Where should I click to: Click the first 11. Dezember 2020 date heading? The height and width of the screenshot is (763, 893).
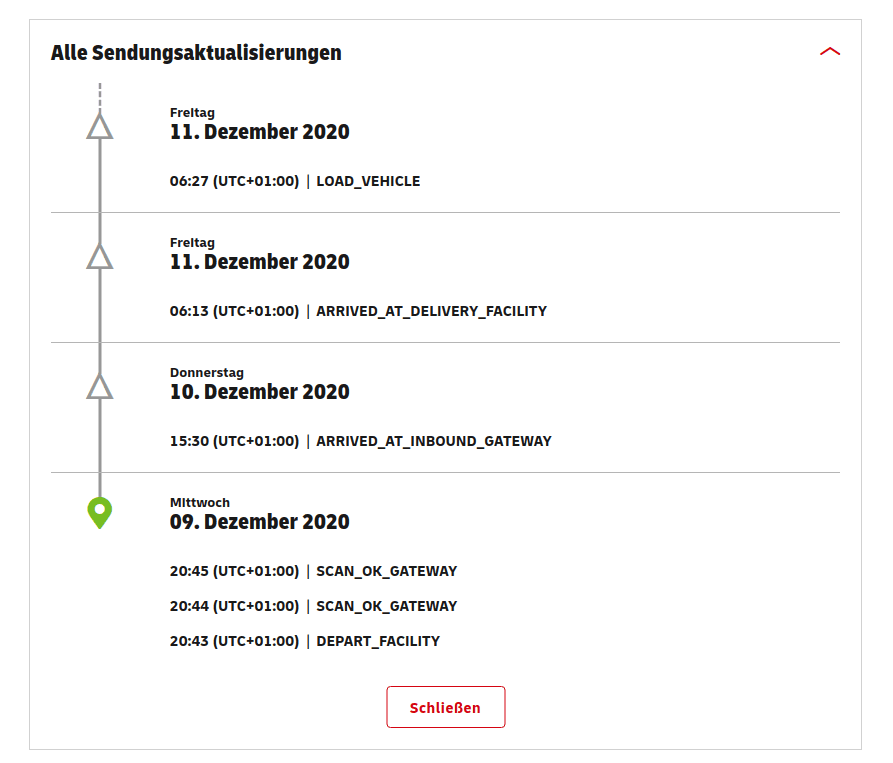tap(260, 132)
